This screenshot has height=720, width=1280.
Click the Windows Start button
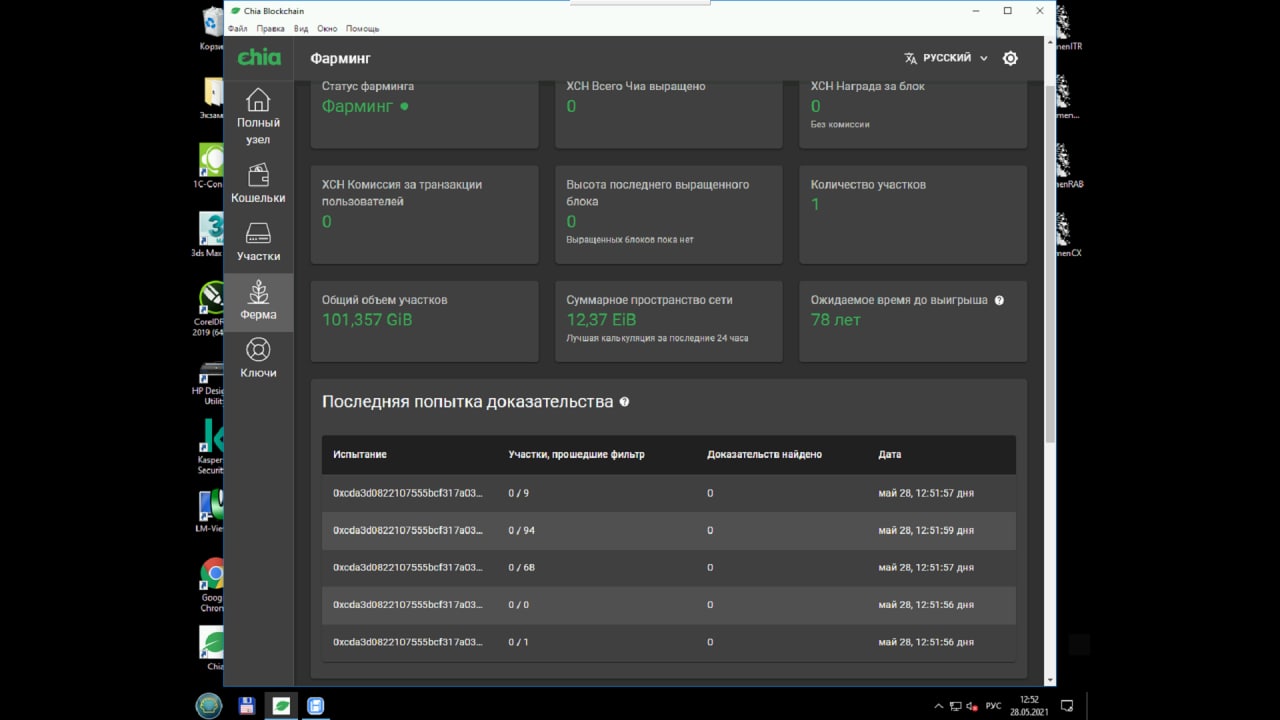pos(209,705)
